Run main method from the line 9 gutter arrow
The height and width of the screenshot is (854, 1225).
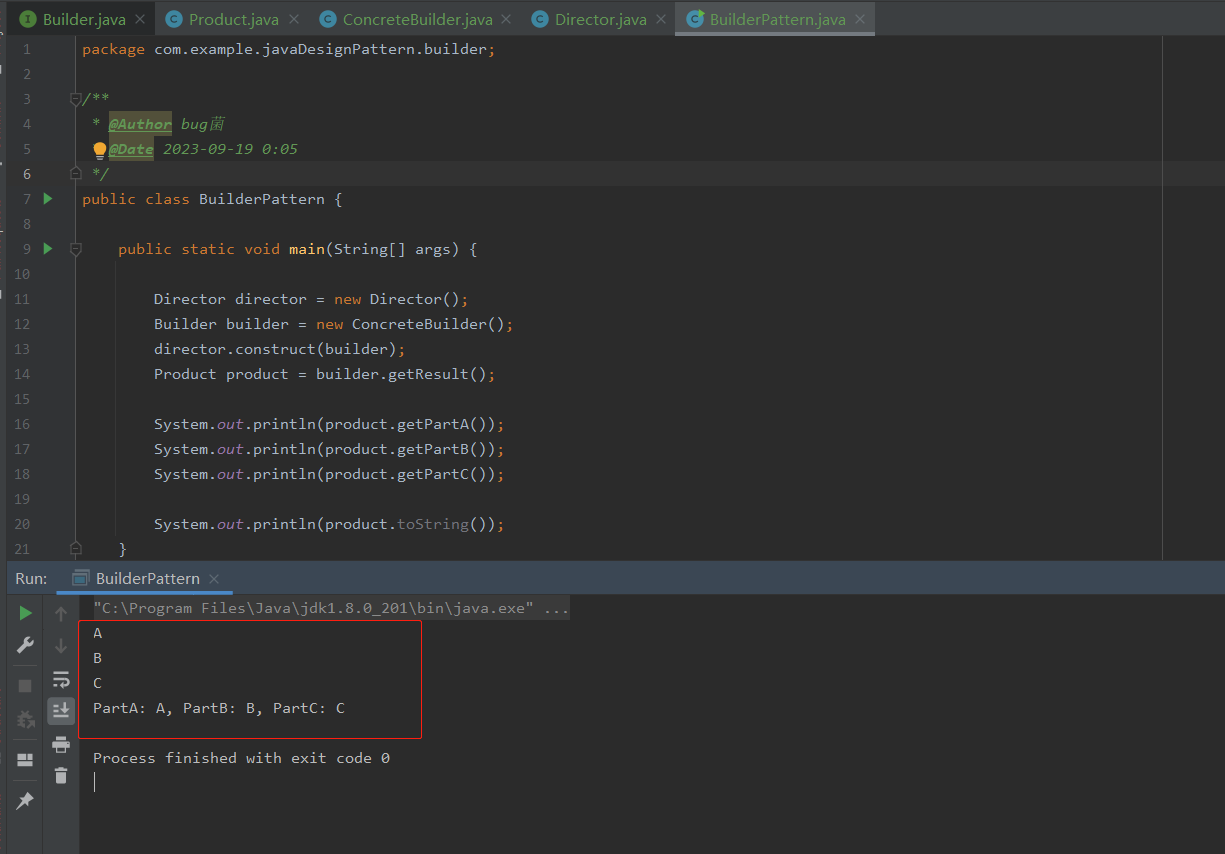[x=47, y=249]
